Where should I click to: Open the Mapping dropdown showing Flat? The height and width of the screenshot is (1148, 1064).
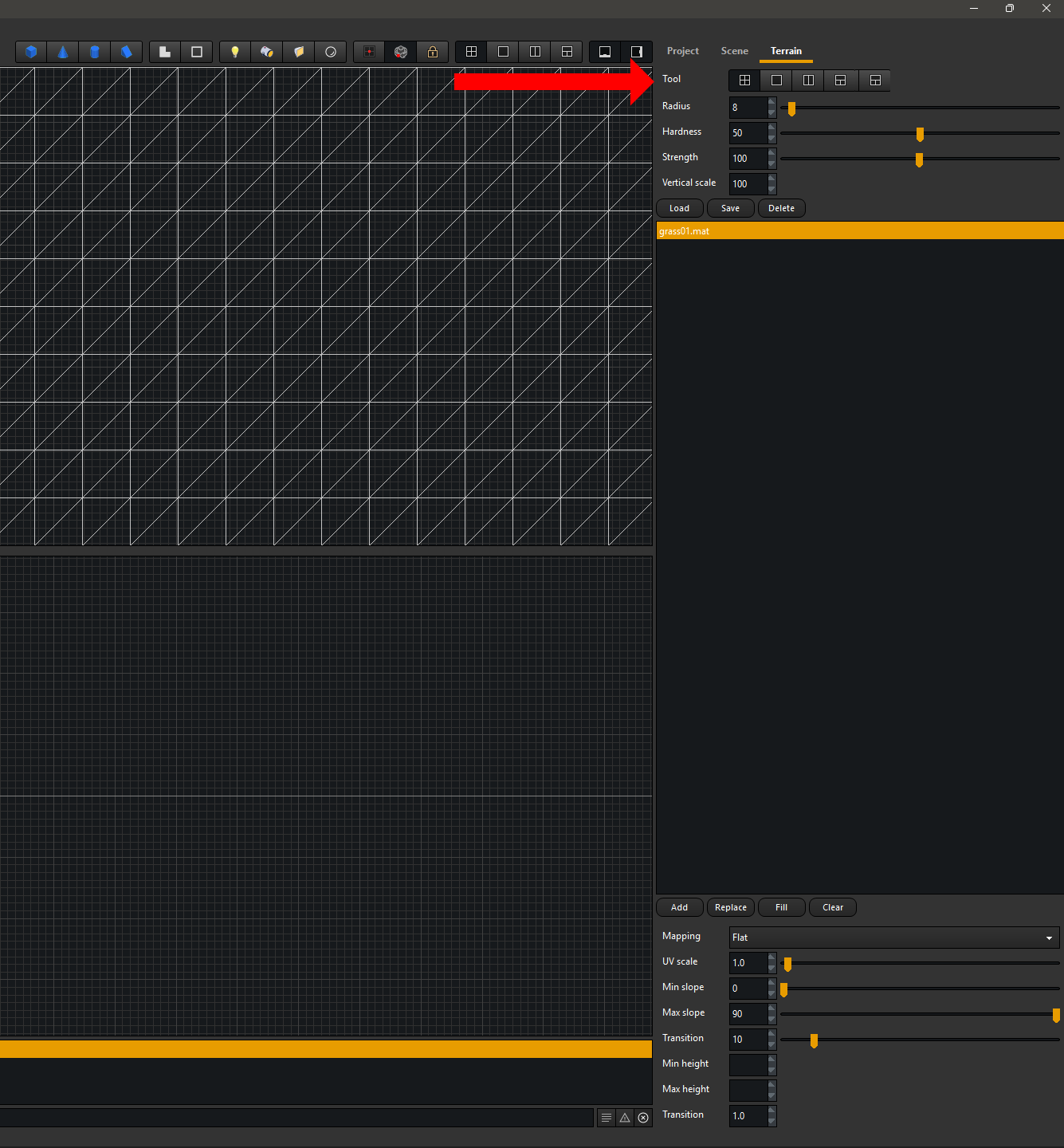tap(893, 938)
